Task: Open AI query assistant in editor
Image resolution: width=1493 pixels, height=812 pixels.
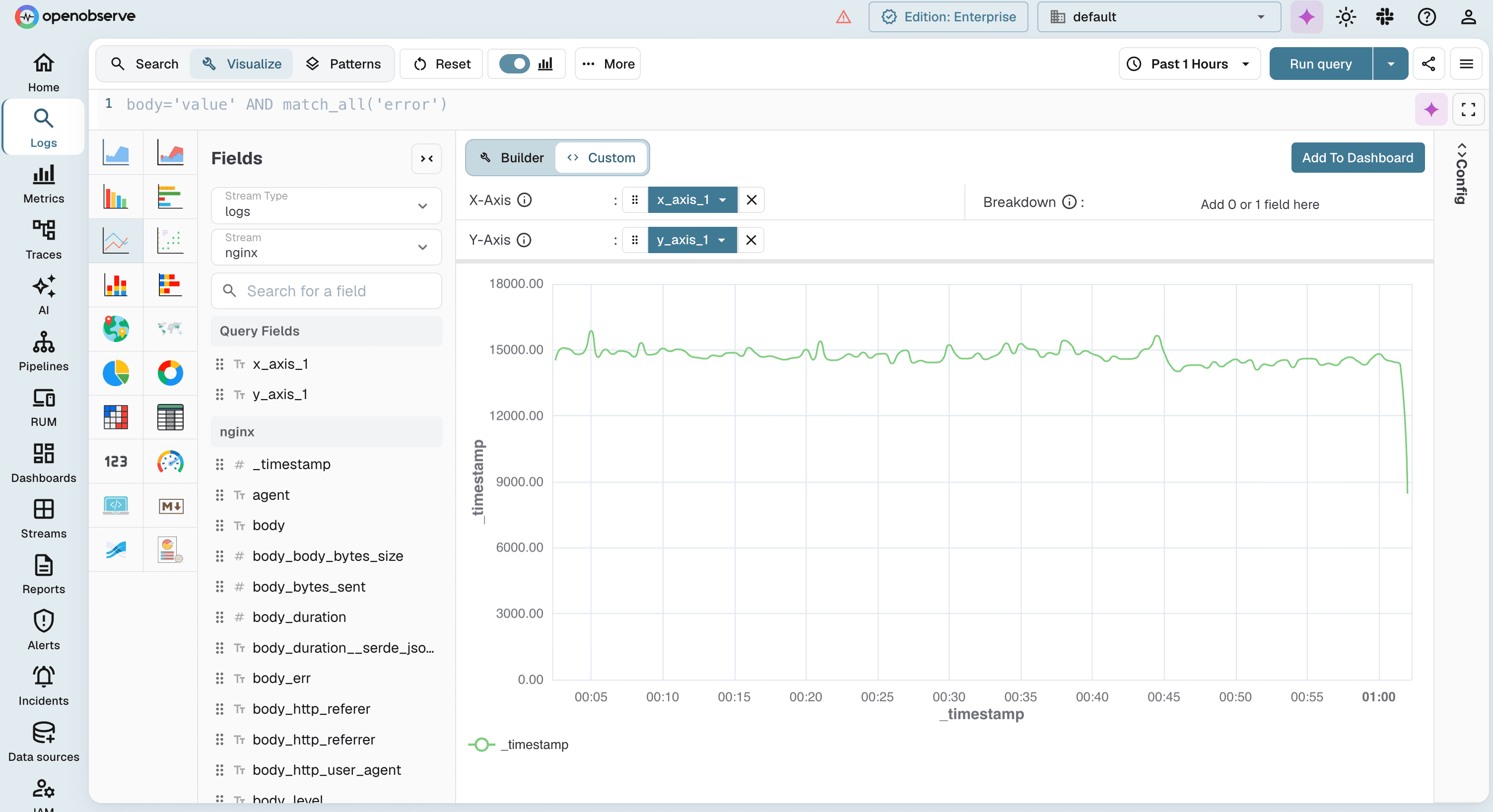Action: coord(1431,109)
